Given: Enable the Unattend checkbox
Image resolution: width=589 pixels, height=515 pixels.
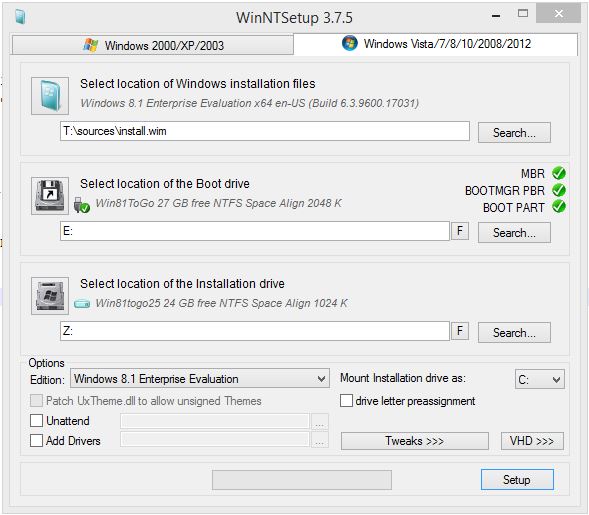Looking at the screenshot, I should (36, 420).
